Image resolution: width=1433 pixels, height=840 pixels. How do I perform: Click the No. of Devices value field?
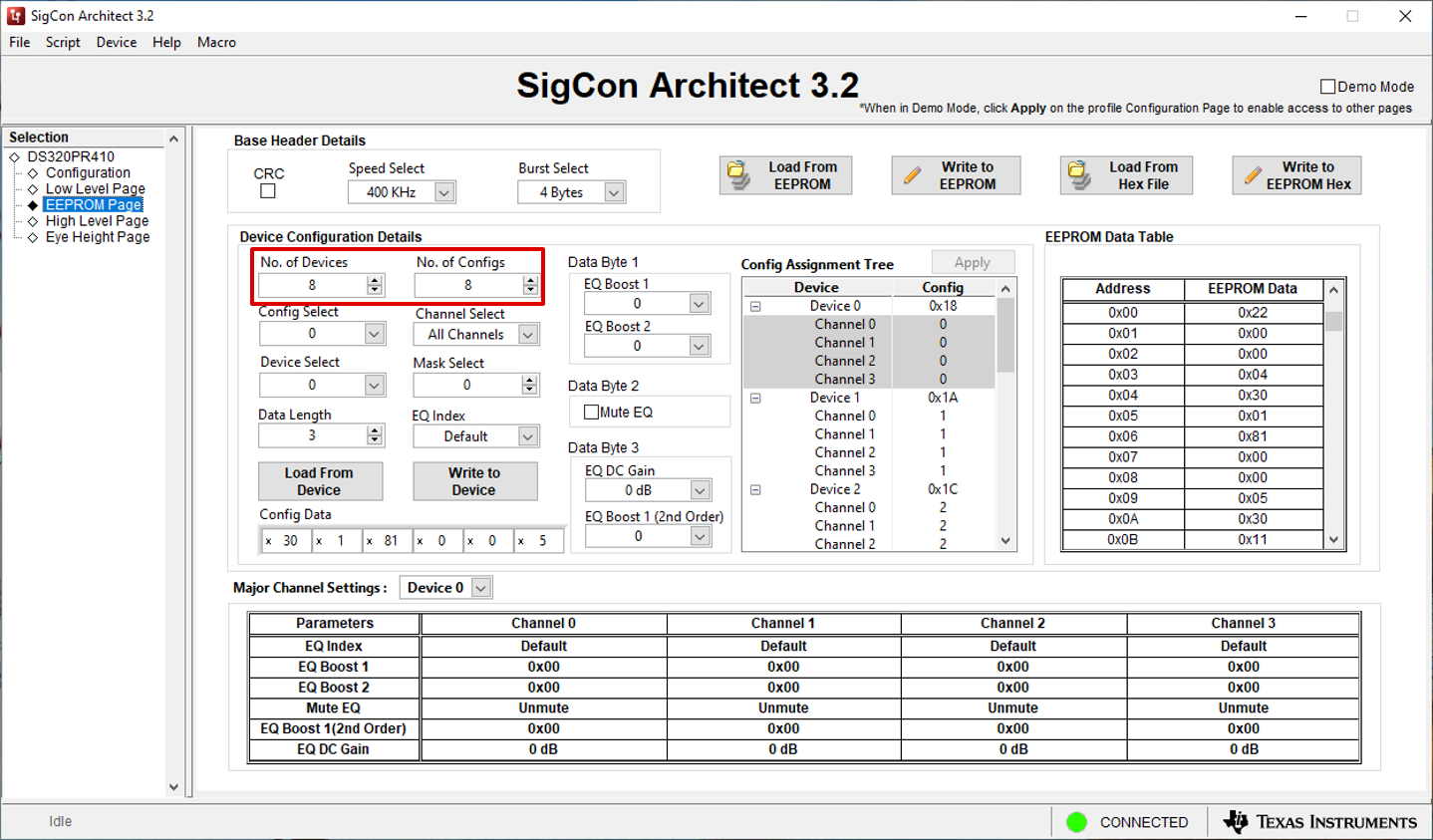pos(313,285)
